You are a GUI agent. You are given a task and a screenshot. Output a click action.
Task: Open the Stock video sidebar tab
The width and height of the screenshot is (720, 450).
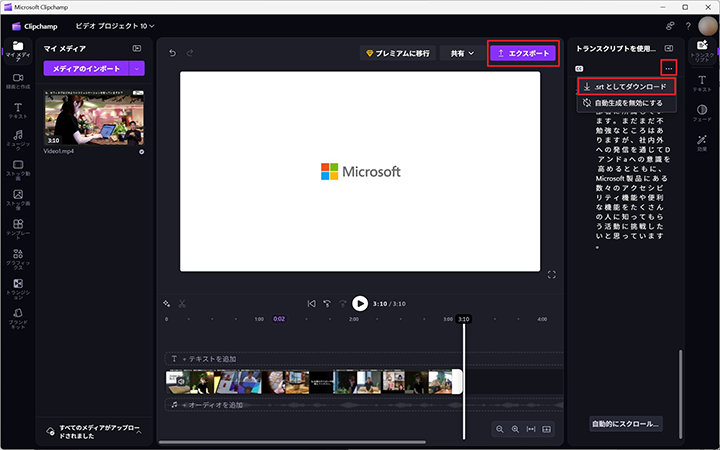tap(18, 170)
